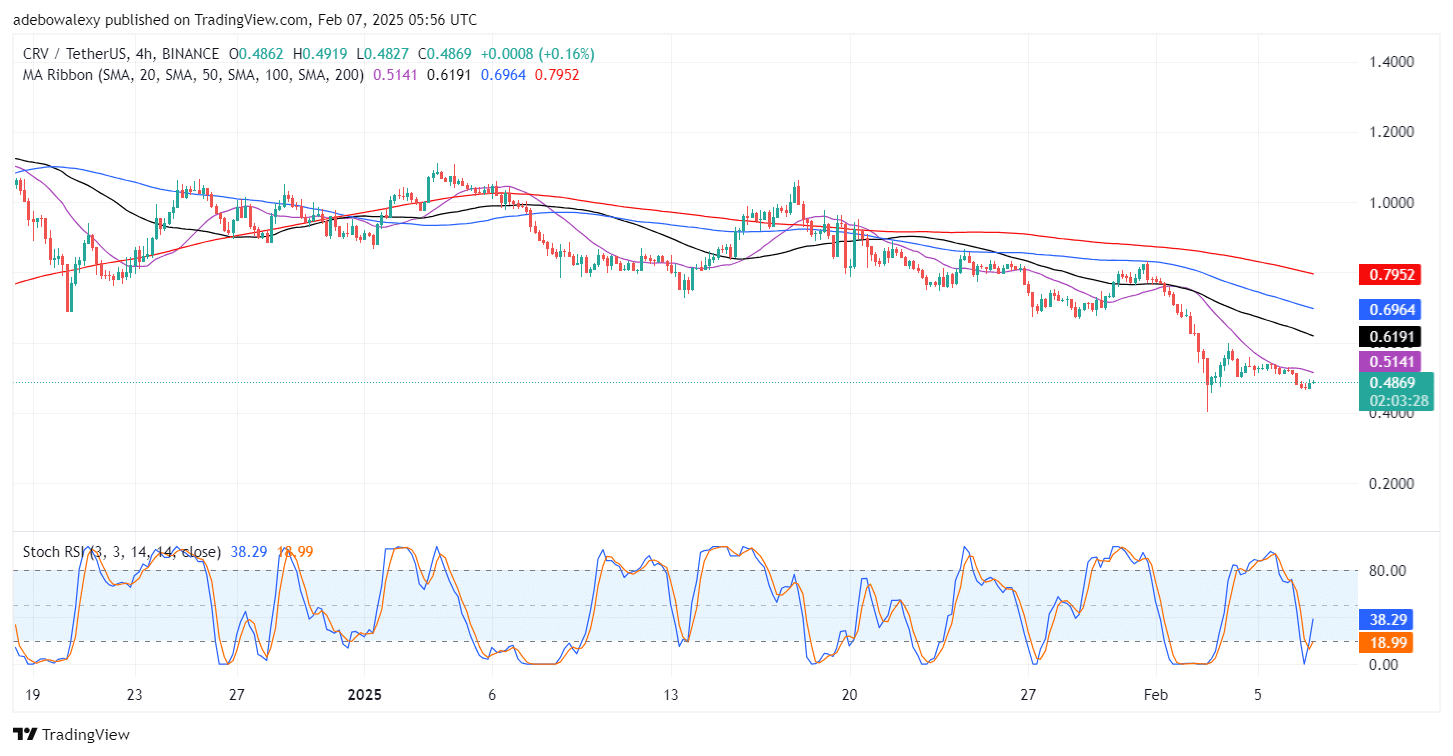
Task: Click the 0.00 Stoch RSI level label
Action: click(x=1383, y=665)
